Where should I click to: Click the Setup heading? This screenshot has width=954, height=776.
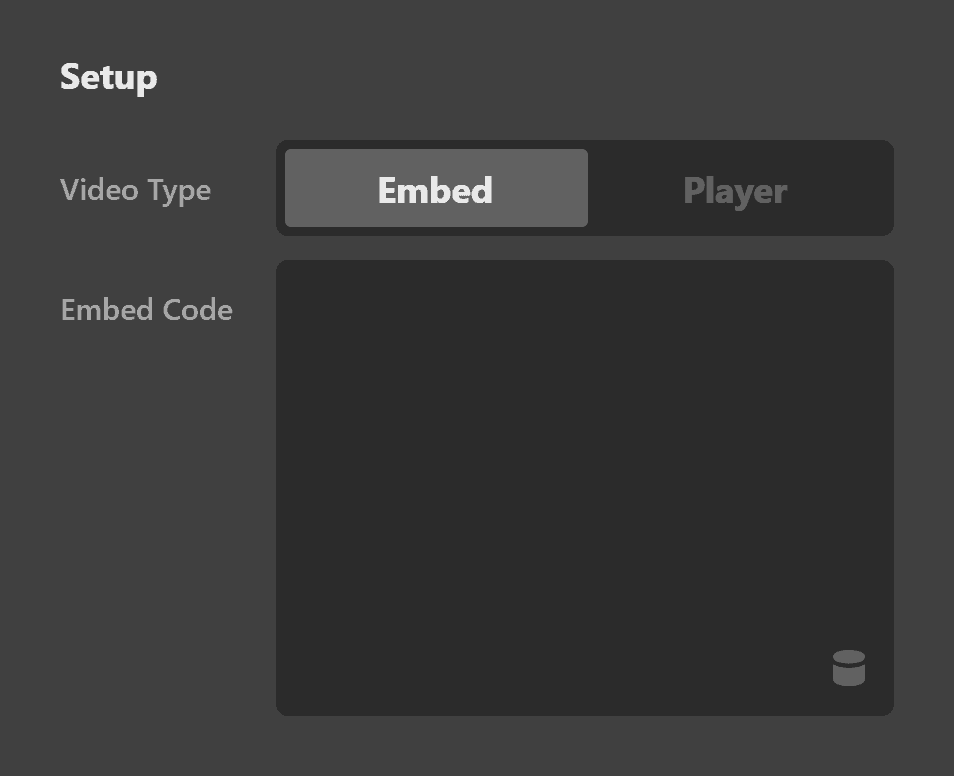click(x=108, y=77)
